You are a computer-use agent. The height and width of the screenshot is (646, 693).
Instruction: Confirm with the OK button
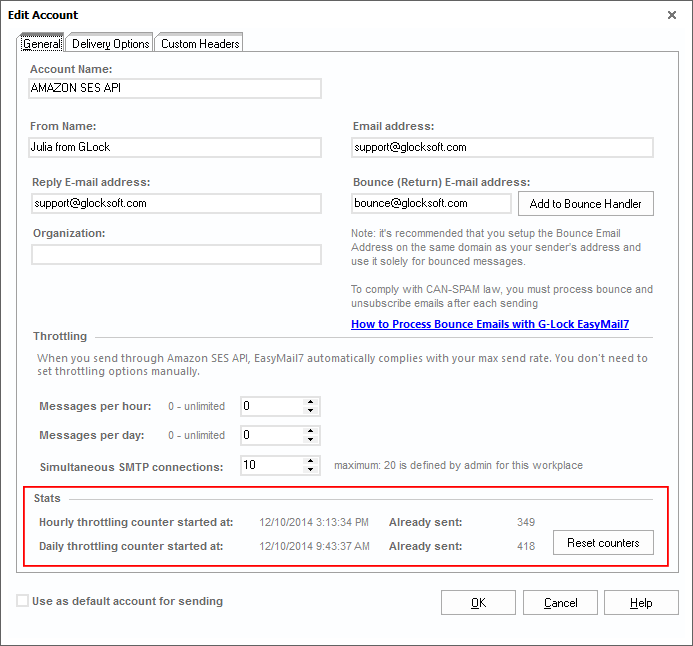click(x=478, y=603)
